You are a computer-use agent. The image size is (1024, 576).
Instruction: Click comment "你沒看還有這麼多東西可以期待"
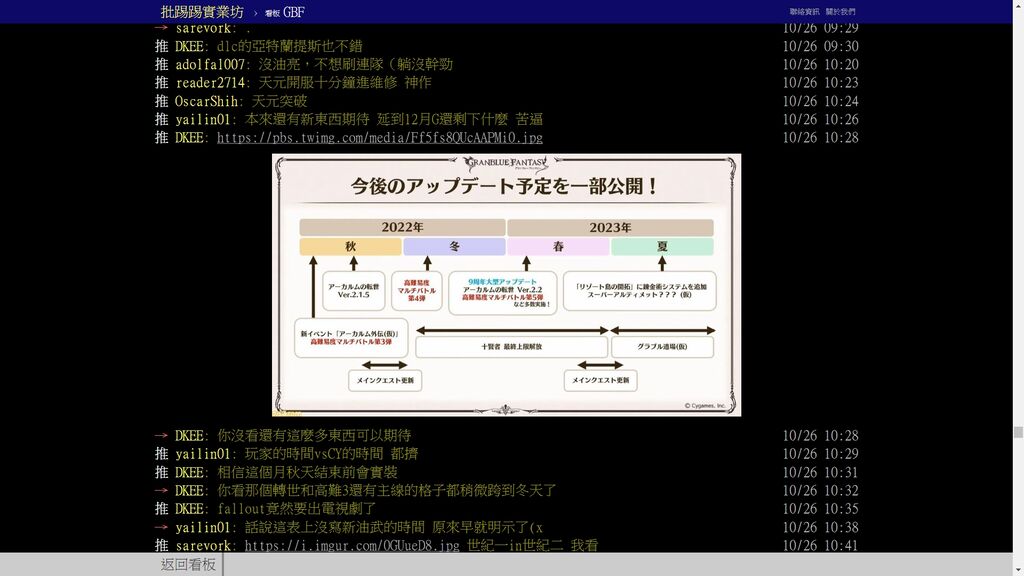[314, 436]
